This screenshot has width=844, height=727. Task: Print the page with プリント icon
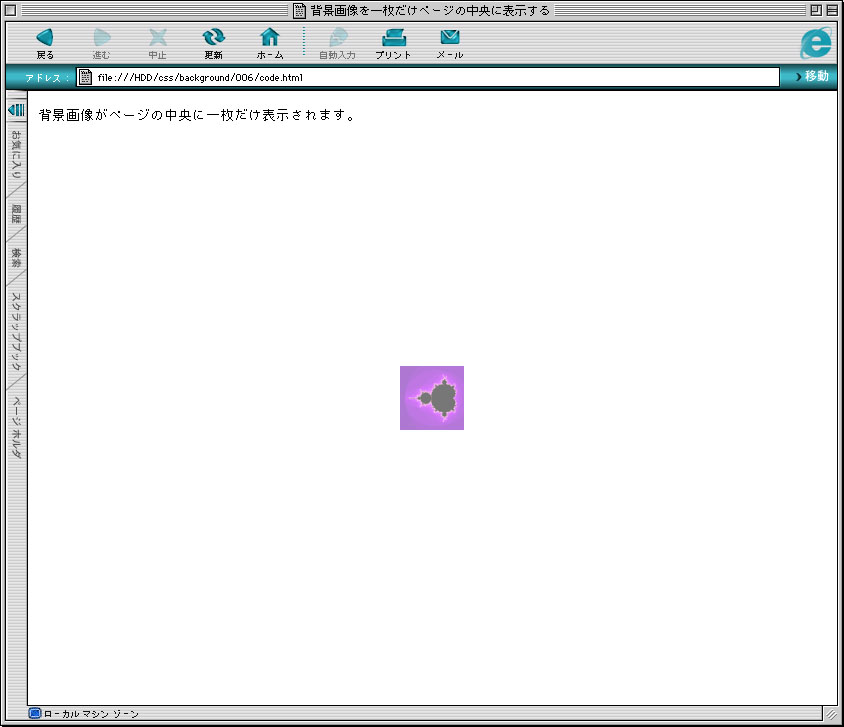[393, 39]
